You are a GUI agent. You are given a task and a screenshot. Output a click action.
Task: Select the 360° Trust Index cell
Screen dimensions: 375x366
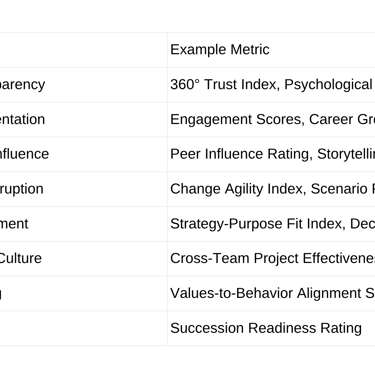271,85
